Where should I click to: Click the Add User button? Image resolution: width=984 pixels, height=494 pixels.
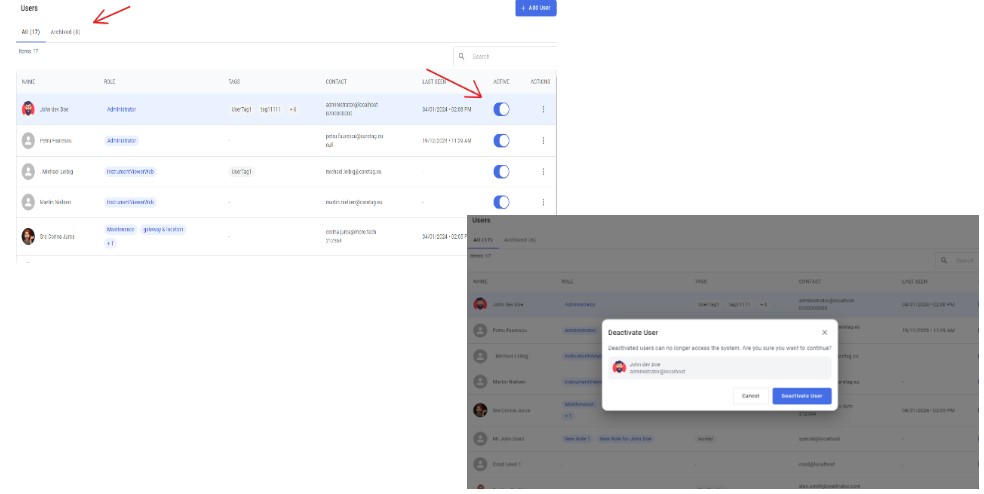536,8
